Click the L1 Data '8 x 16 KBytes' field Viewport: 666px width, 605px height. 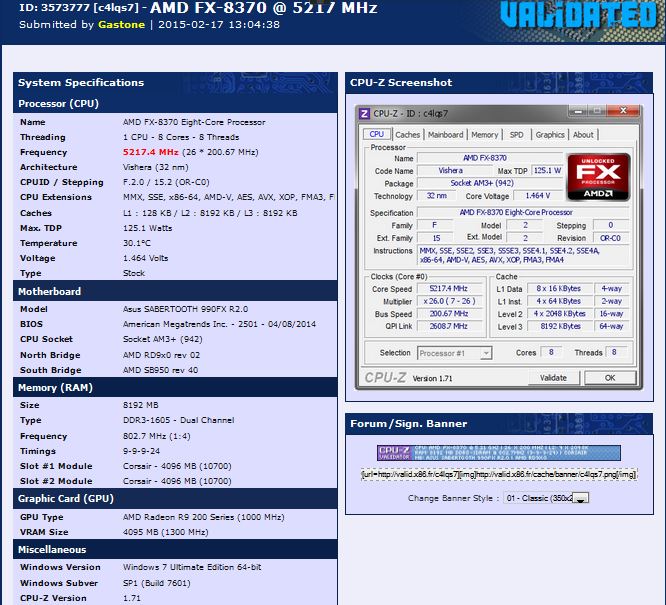pos(560,288)
